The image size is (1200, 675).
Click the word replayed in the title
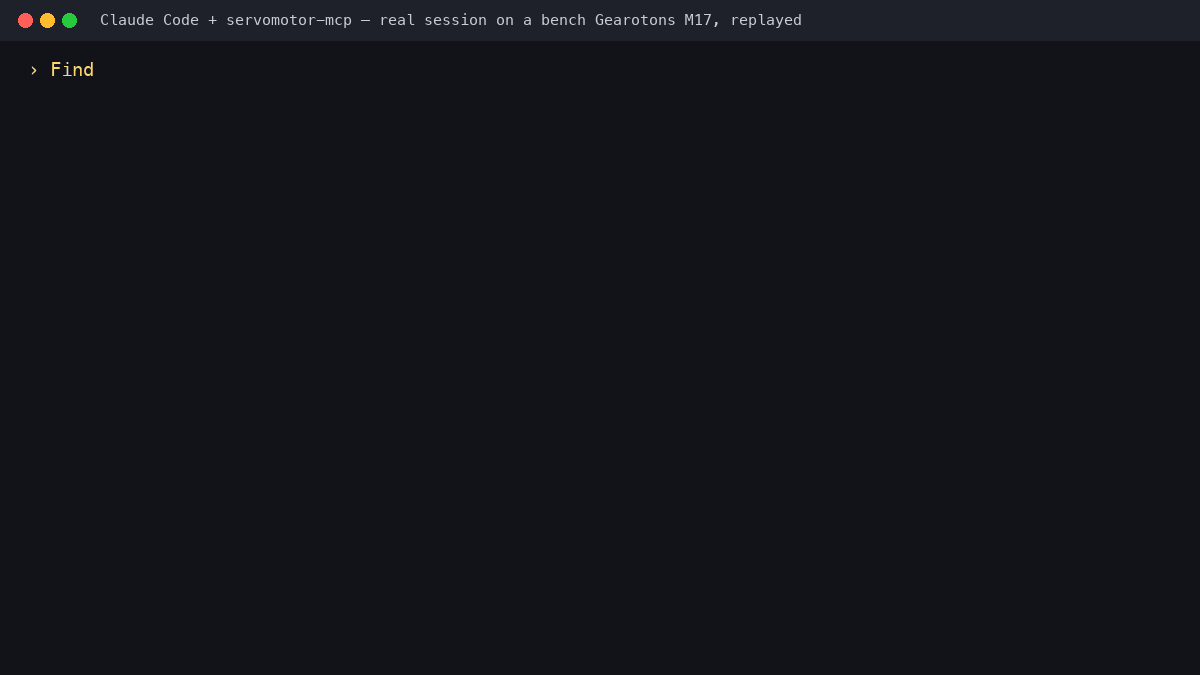(766, 20)
